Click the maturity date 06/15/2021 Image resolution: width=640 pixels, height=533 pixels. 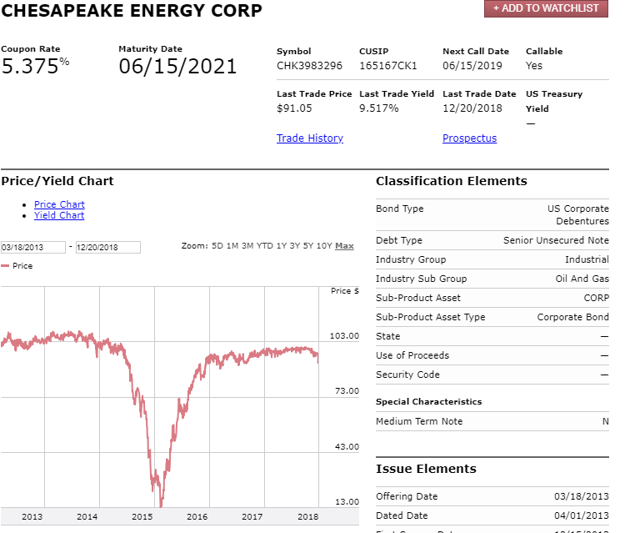coord(178,66)
